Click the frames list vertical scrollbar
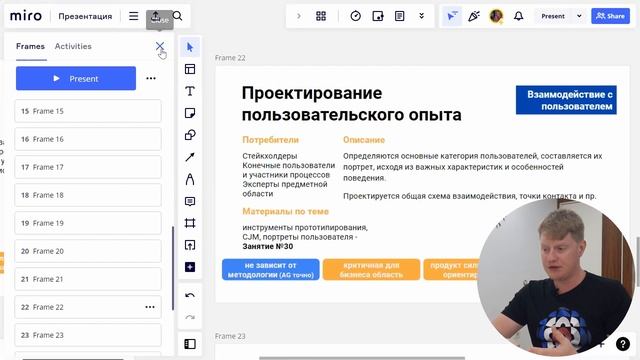 tap(173, 268)
